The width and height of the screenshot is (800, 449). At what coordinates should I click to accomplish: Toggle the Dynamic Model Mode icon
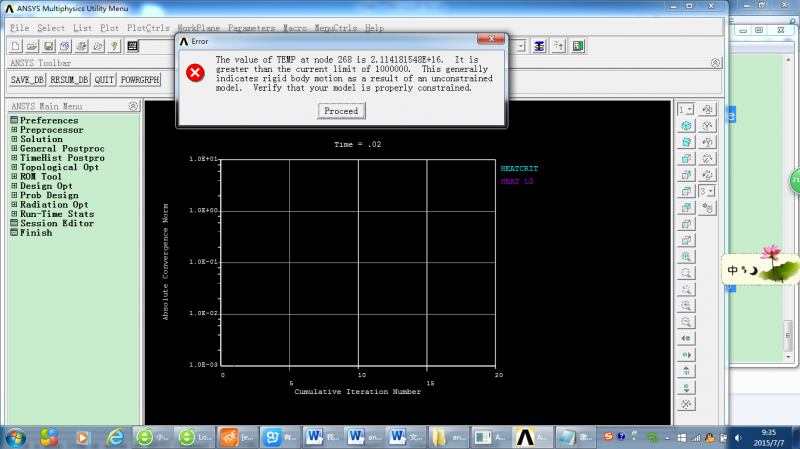[686, 404]
